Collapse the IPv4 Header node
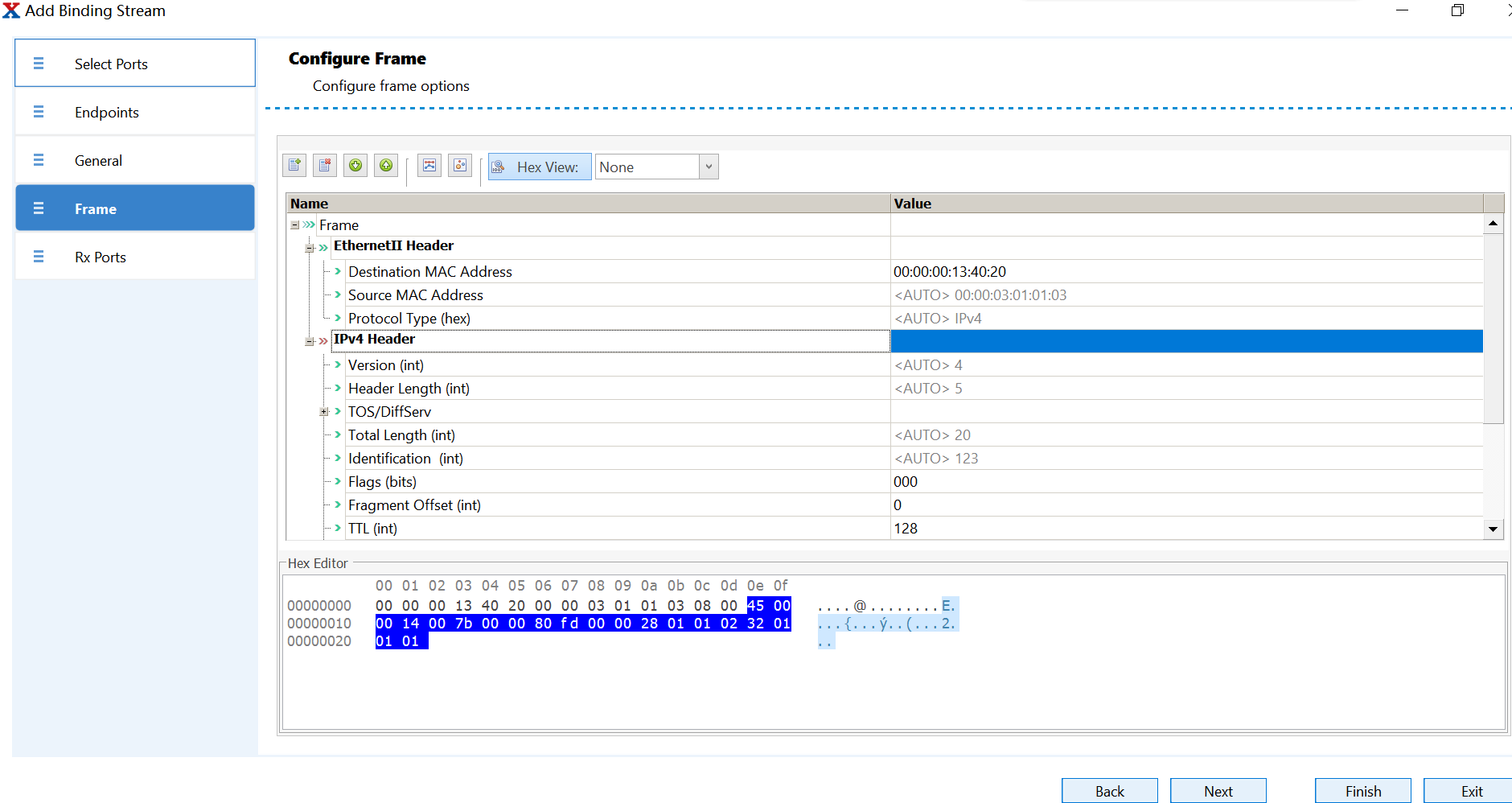Screen dimensions: 1512x803 (310, 341)
